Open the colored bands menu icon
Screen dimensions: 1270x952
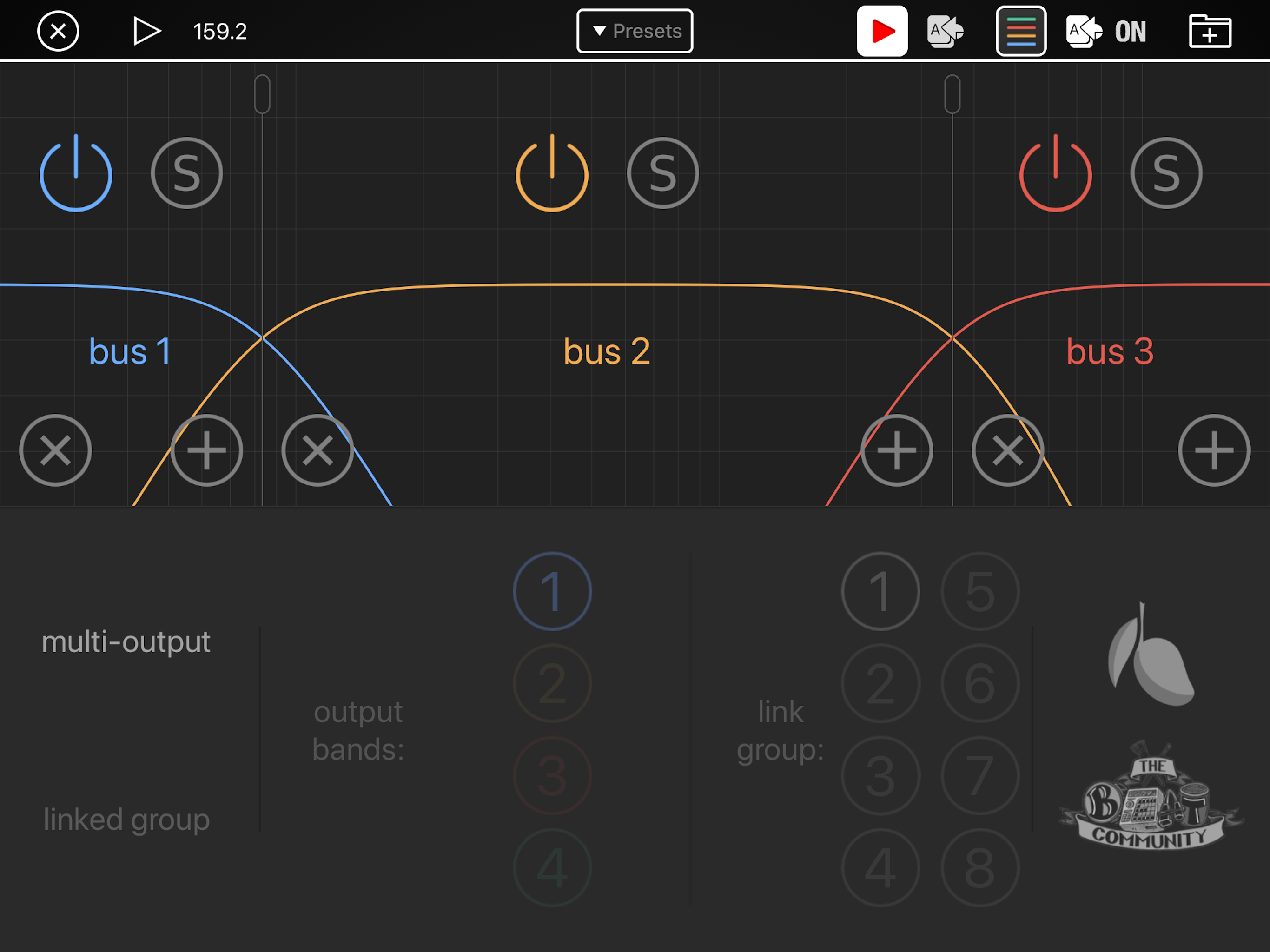pos(1021,31)
